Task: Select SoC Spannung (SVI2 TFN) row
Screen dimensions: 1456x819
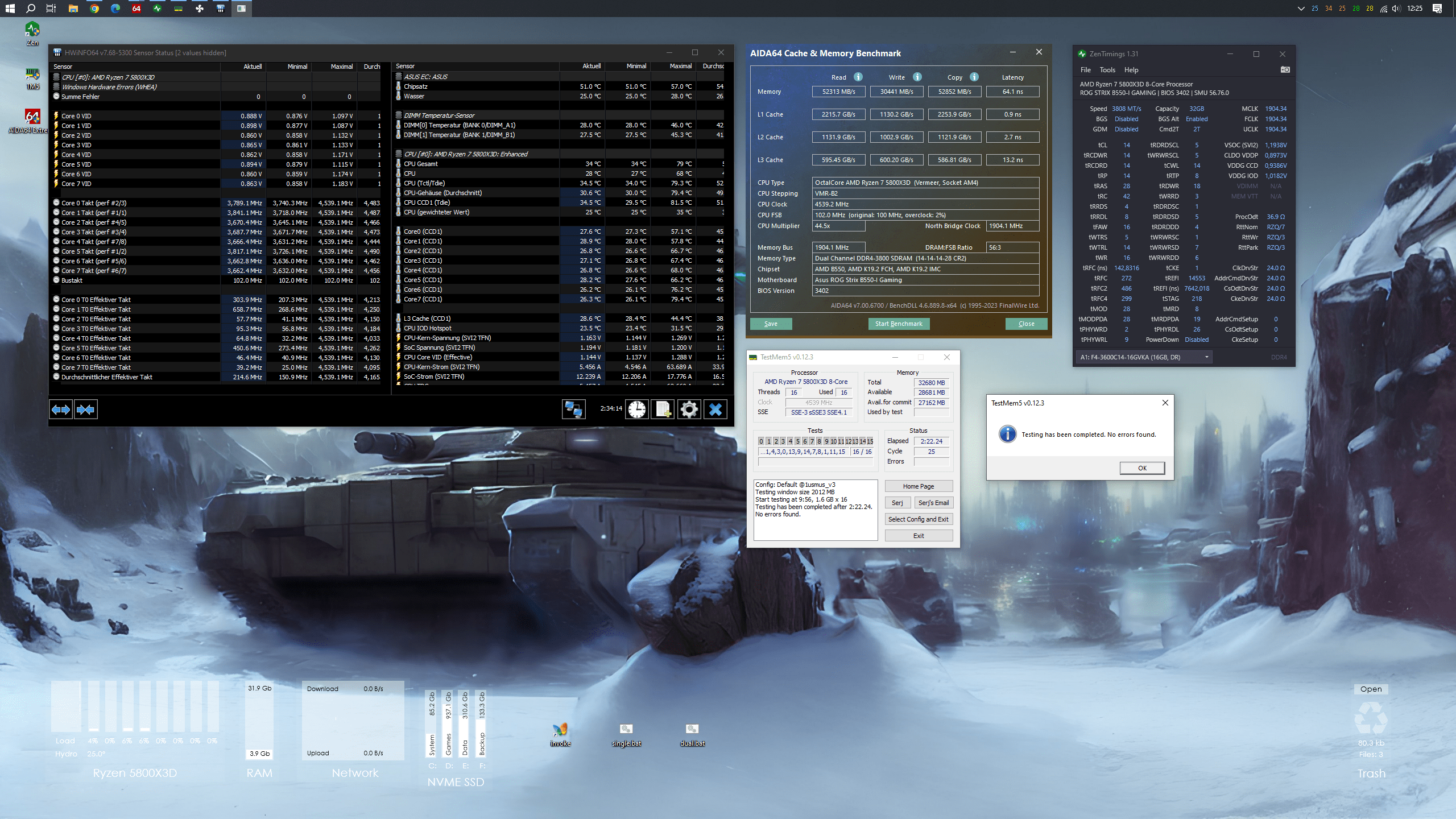Action: coord(559,348)
